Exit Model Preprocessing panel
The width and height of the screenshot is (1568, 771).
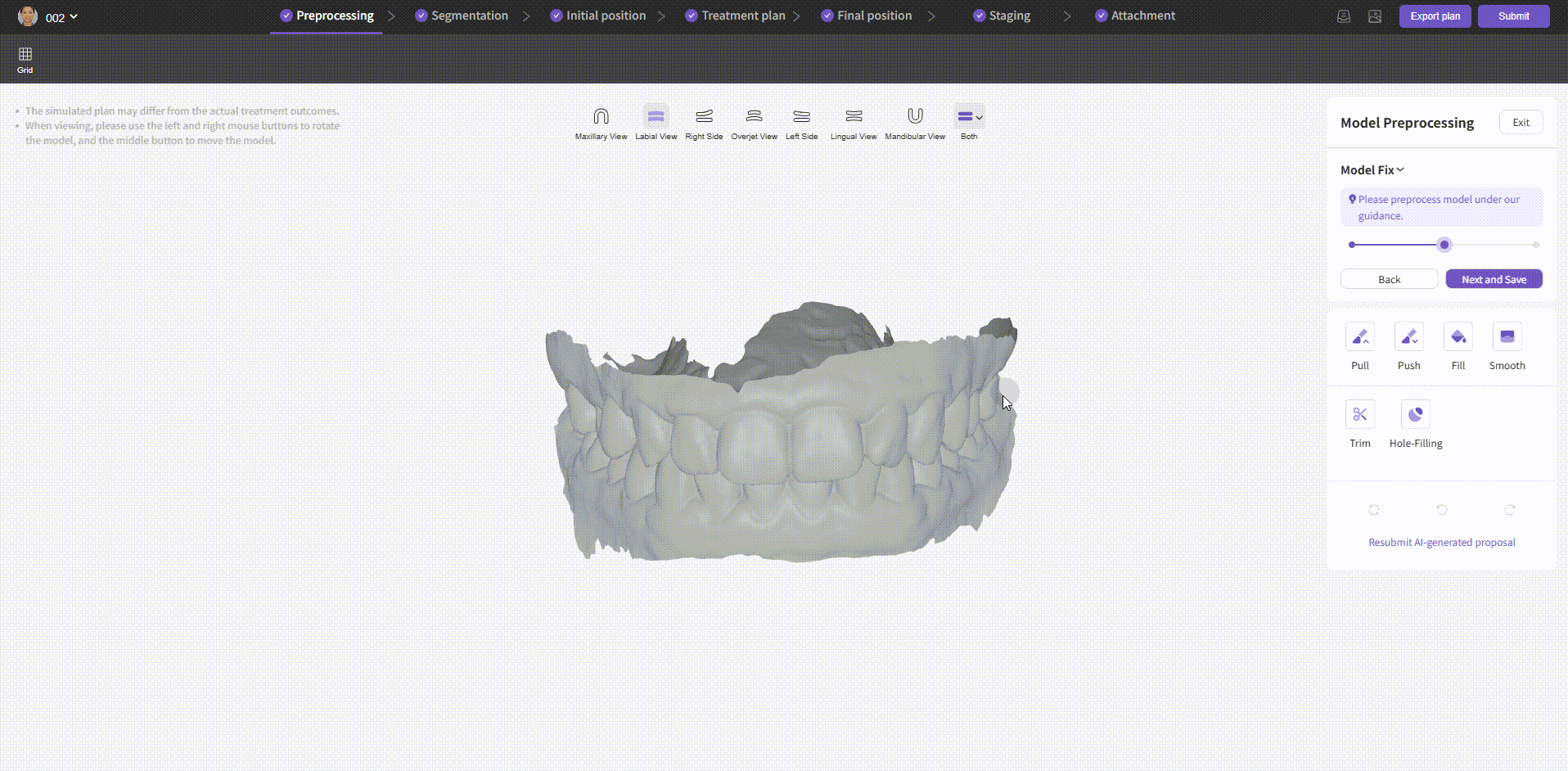1521,123
